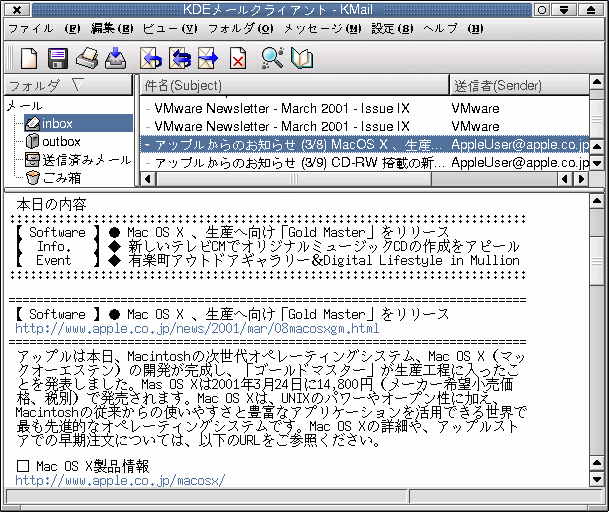Open message search with the magnifier icon

[272, 58]
